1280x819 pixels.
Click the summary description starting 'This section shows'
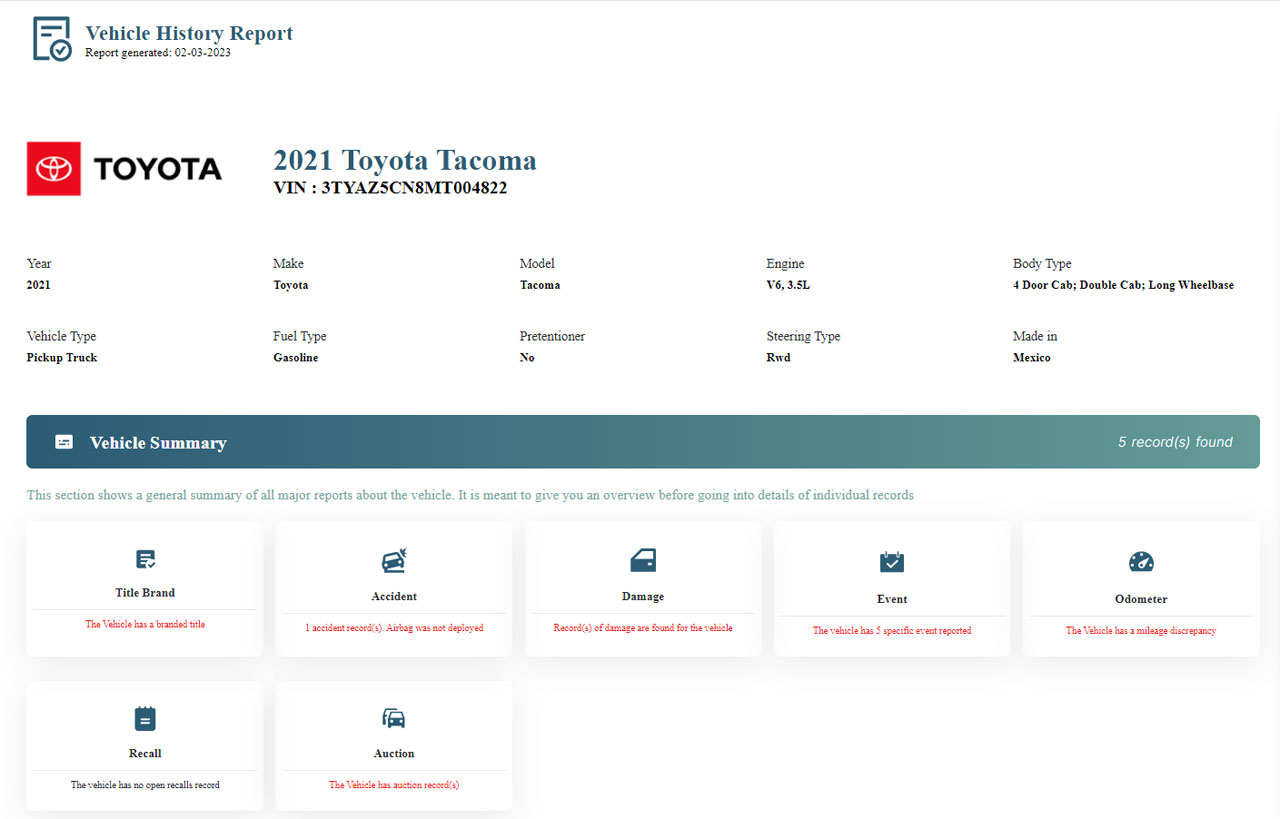(x=470, y=495)
